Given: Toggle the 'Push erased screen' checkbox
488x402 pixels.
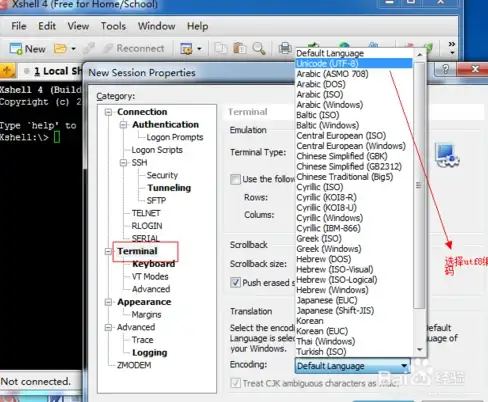Looking at the screenshot, I should tap(235, 283).
